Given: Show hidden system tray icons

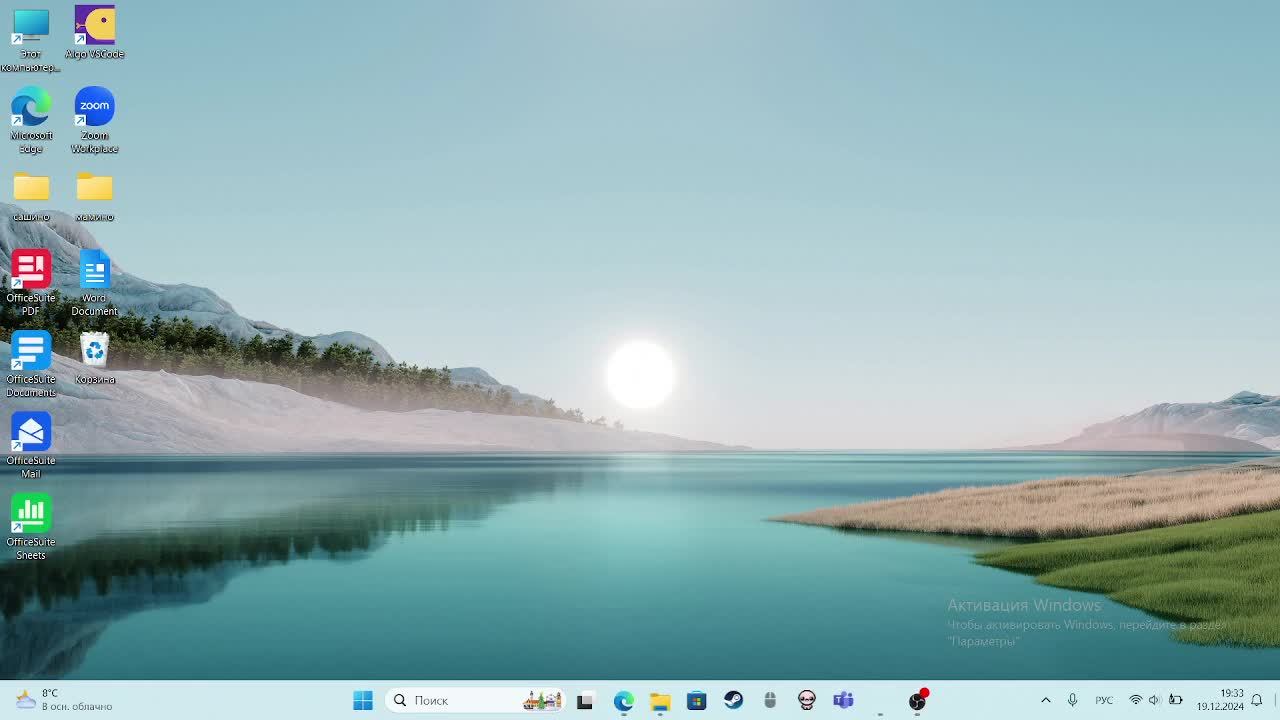Looking at the screenshot, I should tap(1046, 701).
